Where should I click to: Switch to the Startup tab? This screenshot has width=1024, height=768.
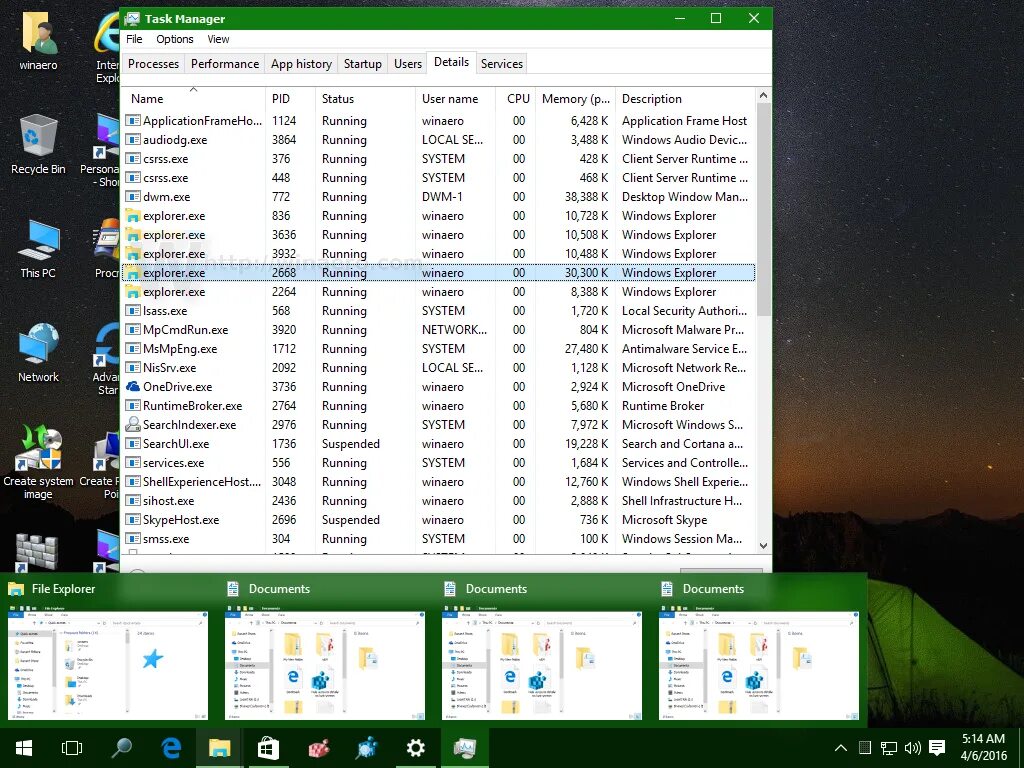pos(362,64)
